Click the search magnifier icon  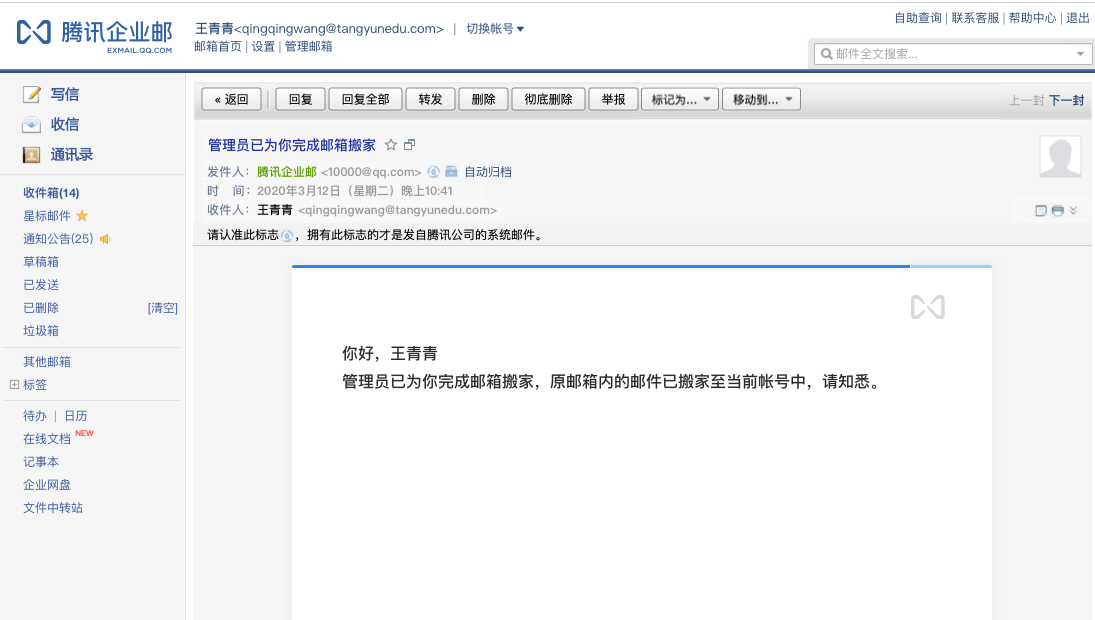[x=826, y=54]
